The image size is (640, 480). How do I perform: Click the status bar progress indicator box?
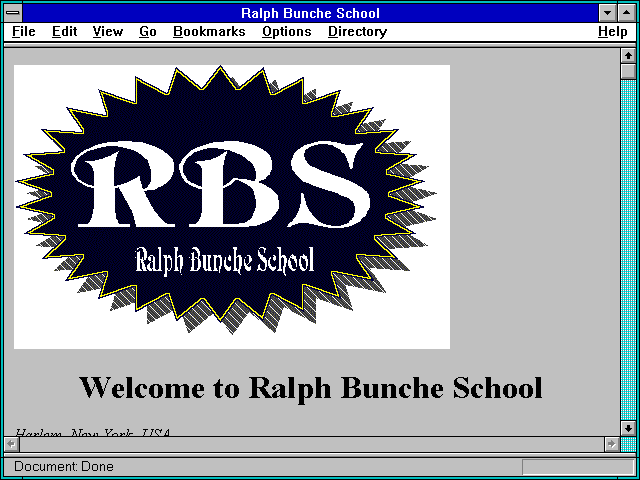click(x=578, y=467)
